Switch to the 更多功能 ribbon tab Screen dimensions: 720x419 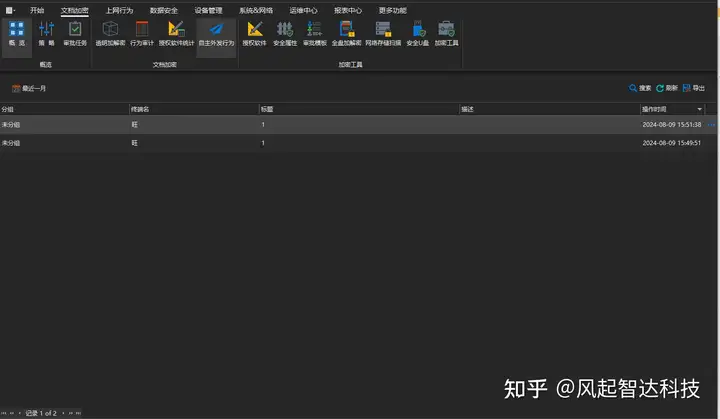(393, 10)
